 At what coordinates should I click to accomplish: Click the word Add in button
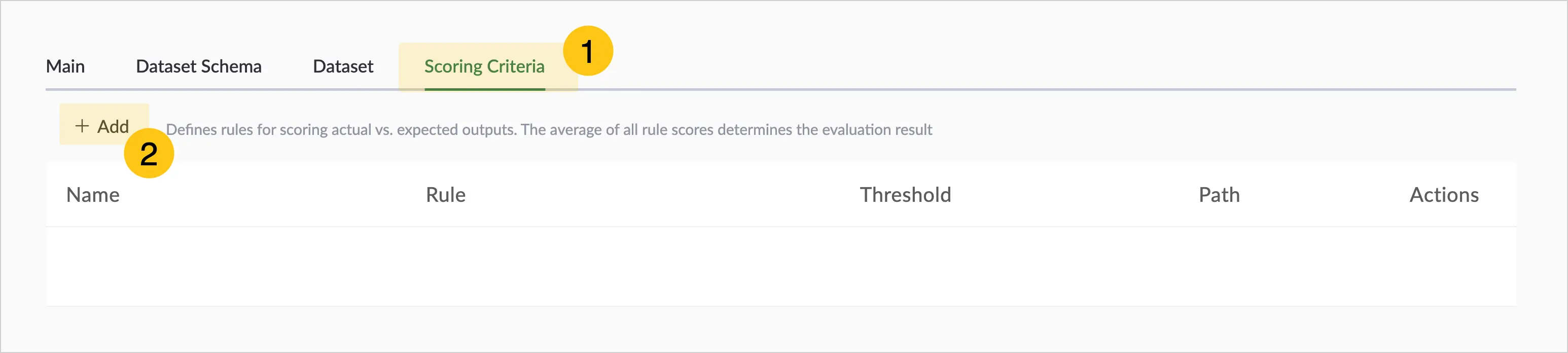pyautogui.click(x=113, y=126)
